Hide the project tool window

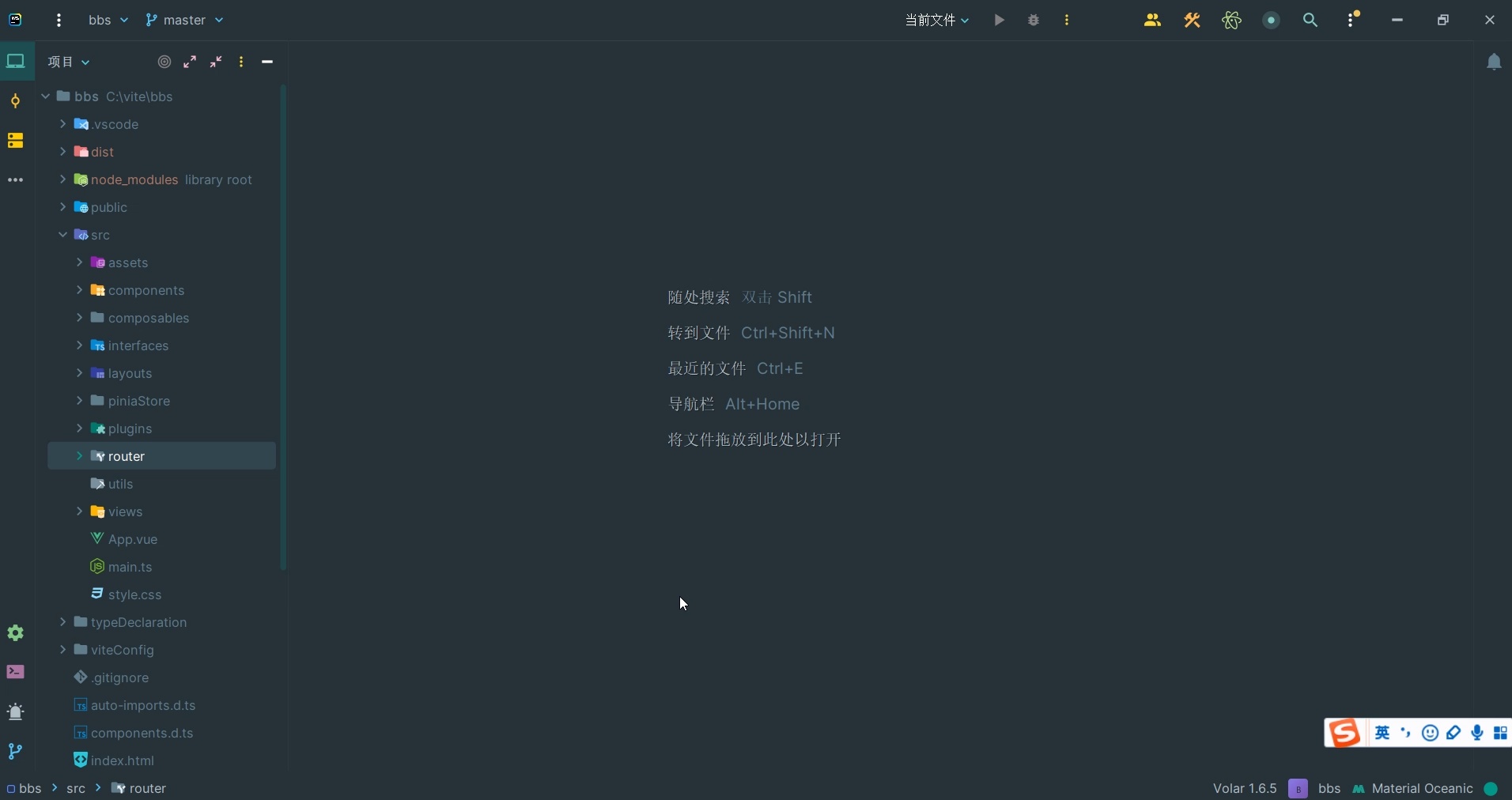pyautogui.click(x=267, y=62)
